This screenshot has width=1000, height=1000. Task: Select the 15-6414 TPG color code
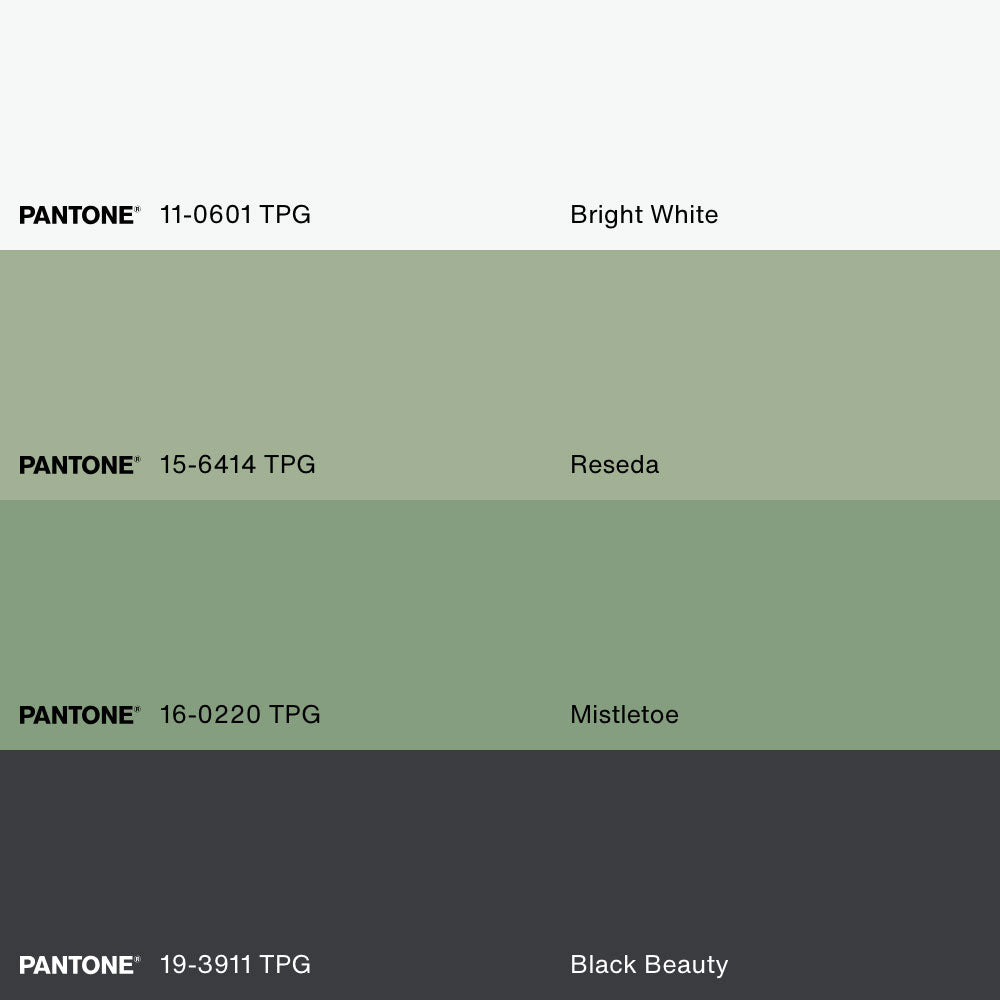tap(237, 465)
